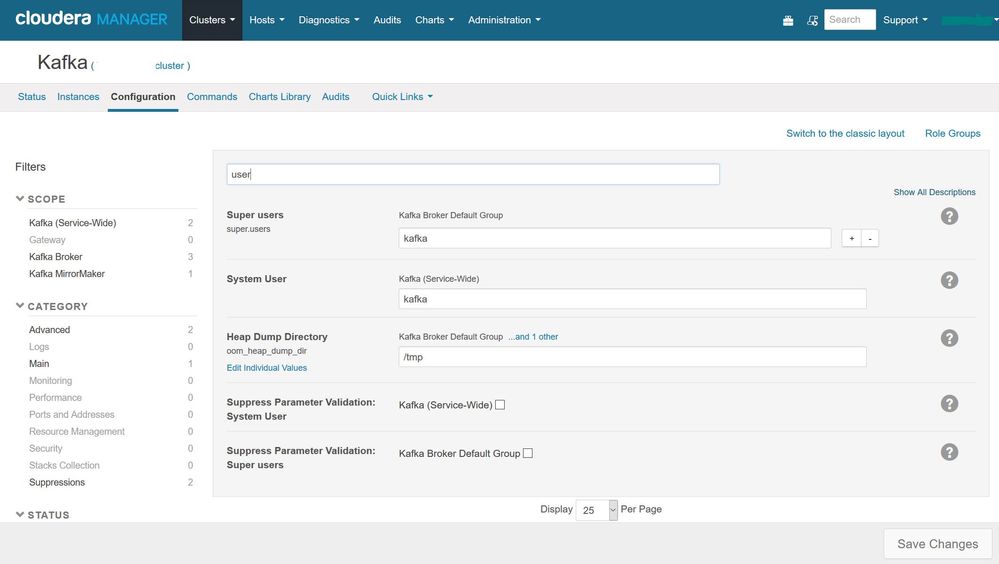Toggle Kafka Broker Default Group suppress checkbox
999x564 pixels.
[528, 453]
